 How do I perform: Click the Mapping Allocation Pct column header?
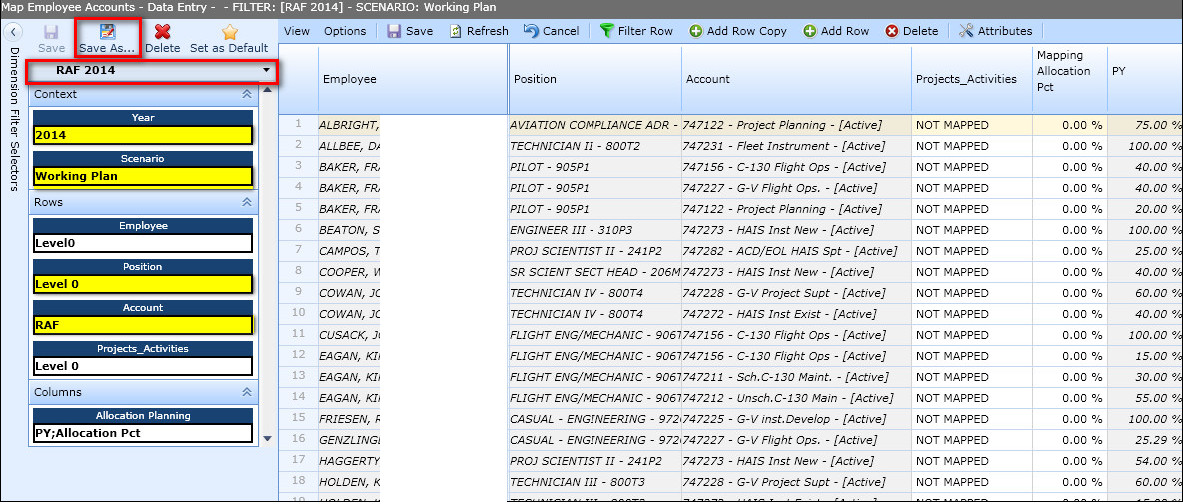pyautogui.click(x=1069, y=79)
